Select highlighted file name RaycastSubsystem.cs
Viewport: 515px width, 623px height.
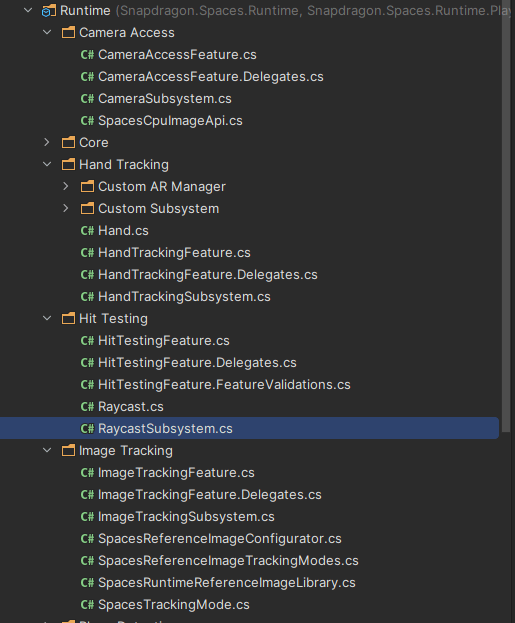tap(165, 429)
